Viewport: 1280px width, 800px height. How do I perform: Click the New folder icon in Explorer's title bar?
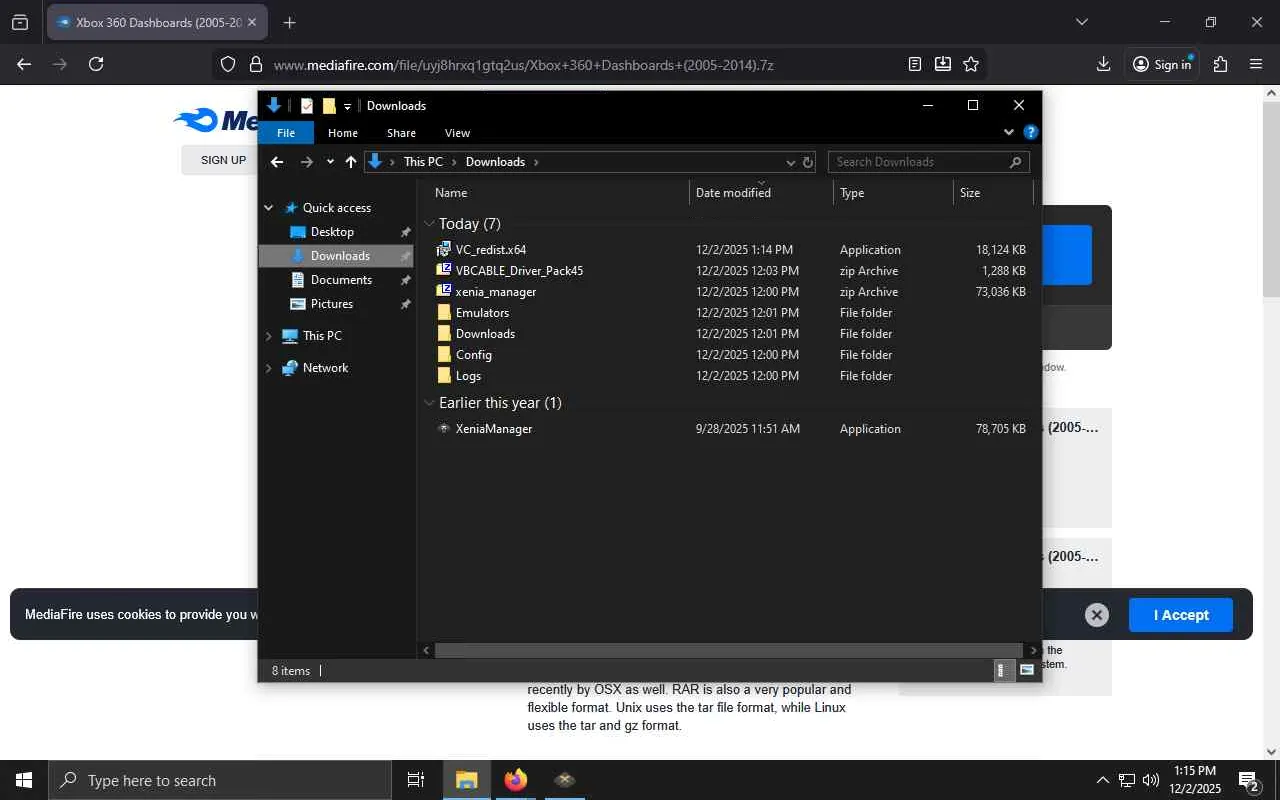tap(329, 106)
